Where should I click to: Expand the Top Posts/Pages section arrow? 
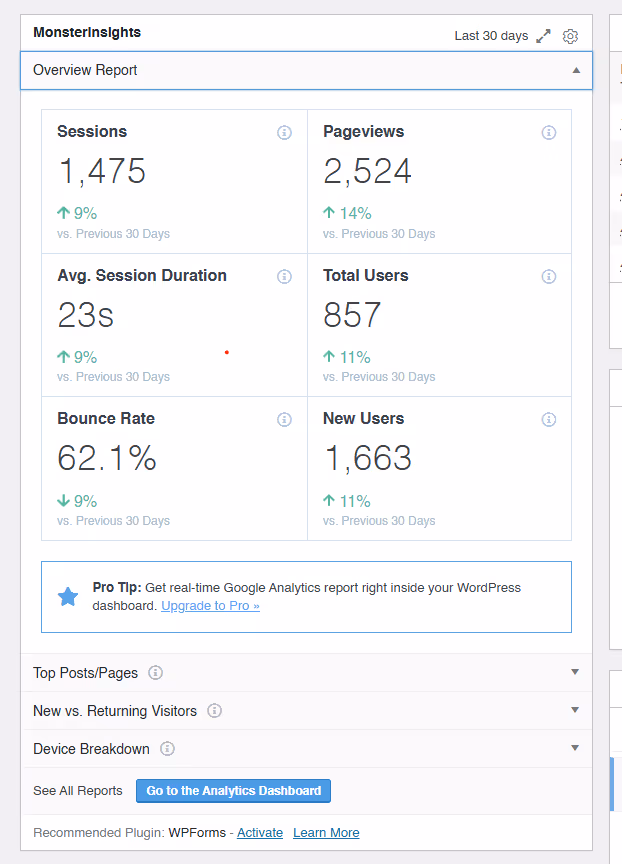click(x=575, y=672)
